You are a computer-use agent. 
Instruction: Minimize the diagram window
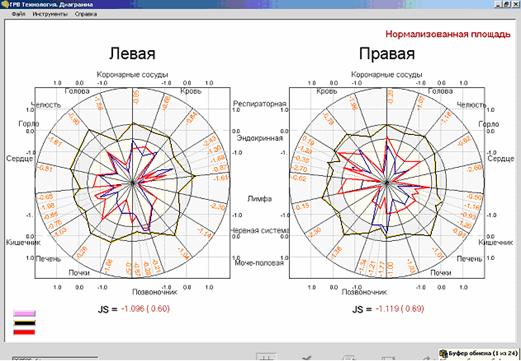[499, 4]
